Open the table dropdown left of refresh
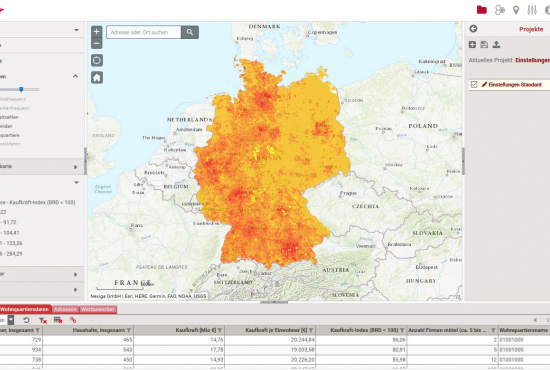The width and height of the screenshot is (550, 370). (x=11, y=320)
